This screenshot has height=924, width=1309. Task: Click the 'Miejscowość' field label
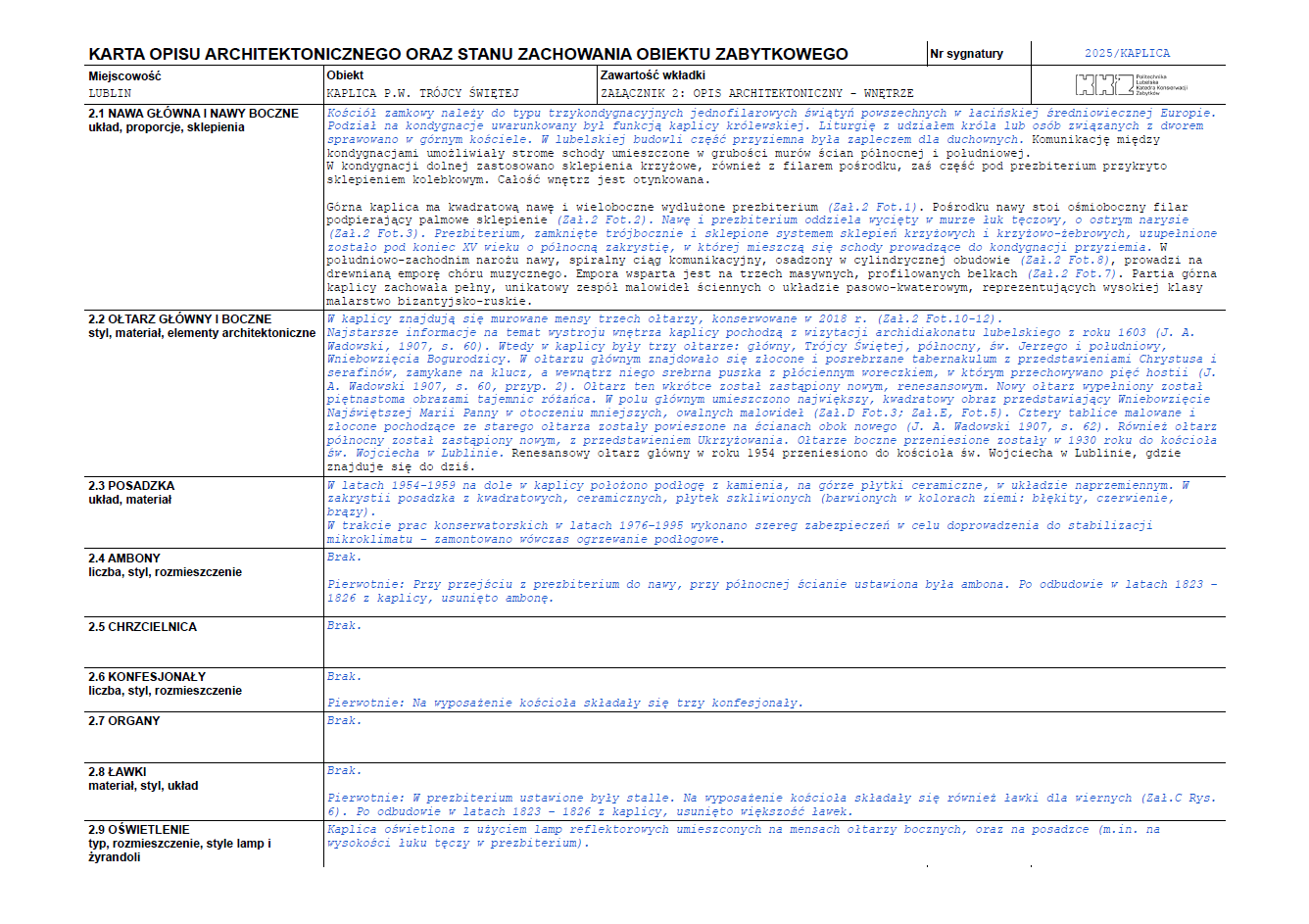124,75
